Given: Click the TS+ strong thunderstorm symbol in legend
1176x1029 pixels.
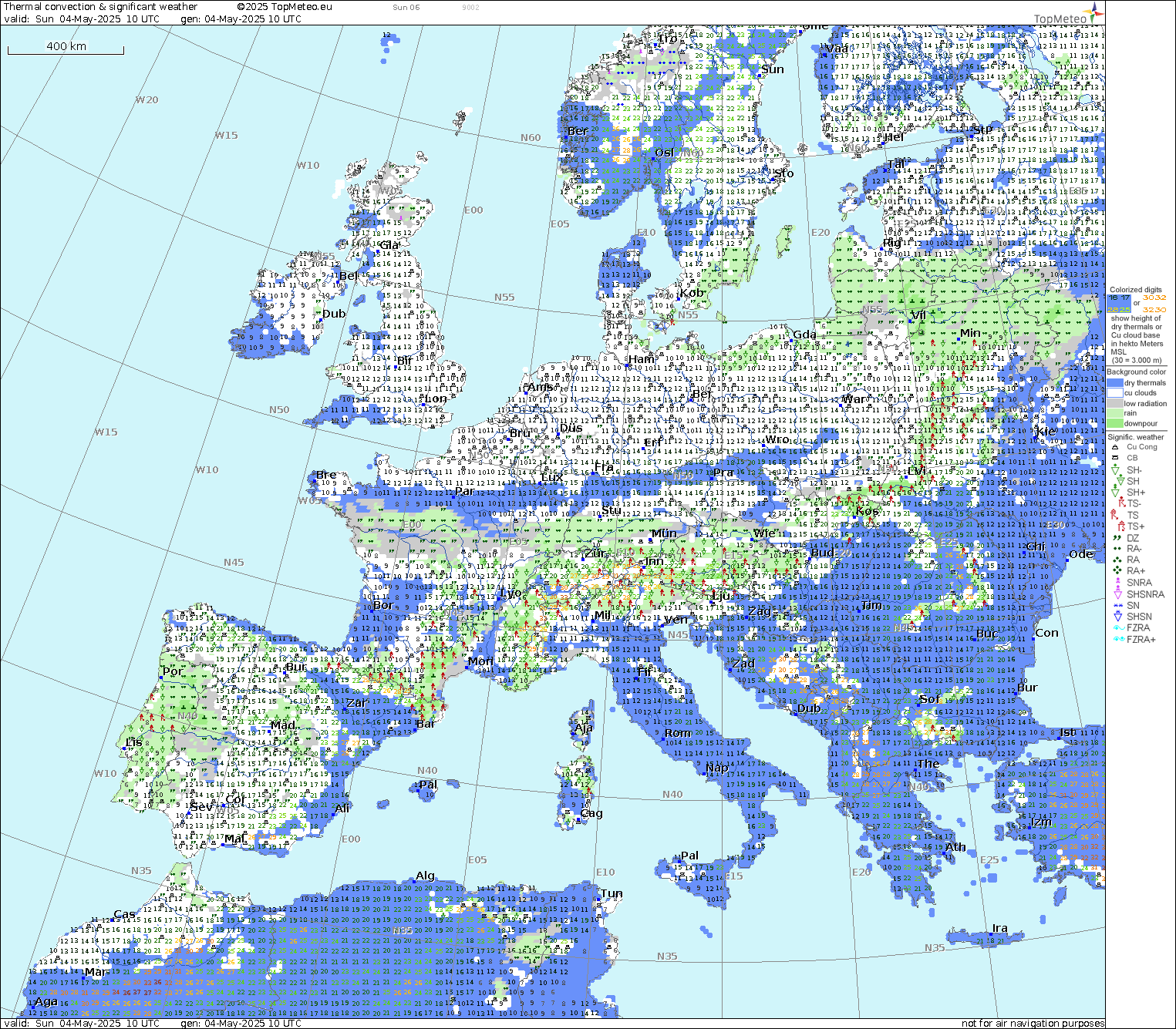Looking at the screenshot, I should [x=1121, y=526].
